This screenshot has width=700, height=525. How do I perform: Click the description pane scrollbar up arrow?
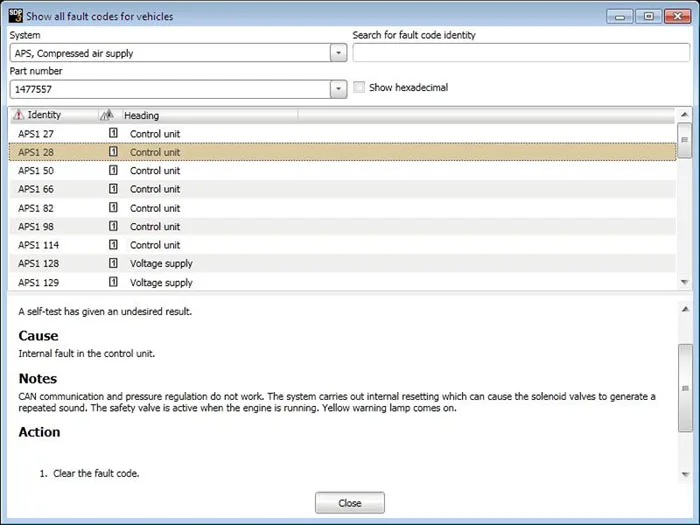click(685, 309)
